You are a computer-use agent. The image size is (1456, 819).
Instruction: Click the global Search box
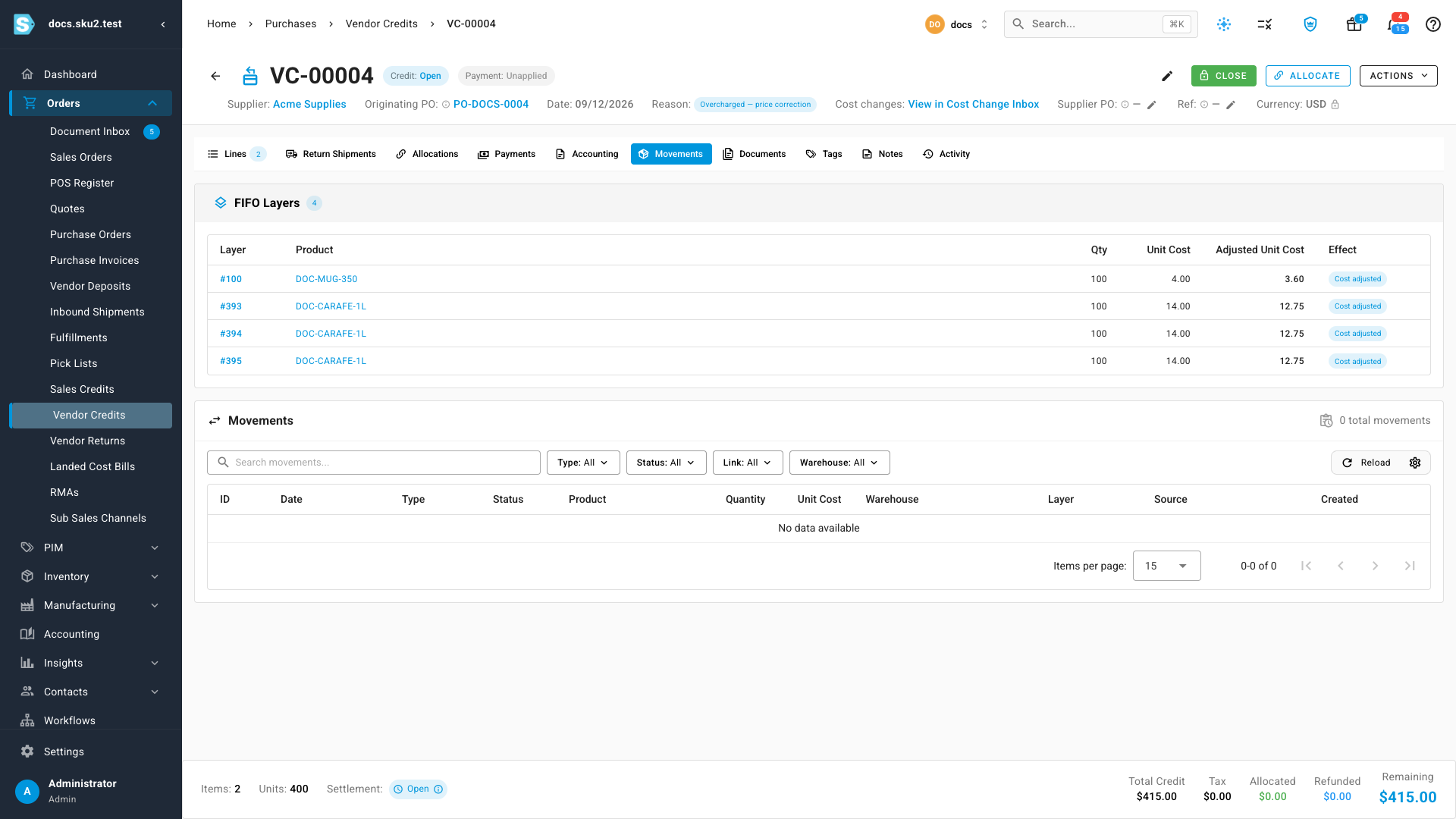(1100, 24)
